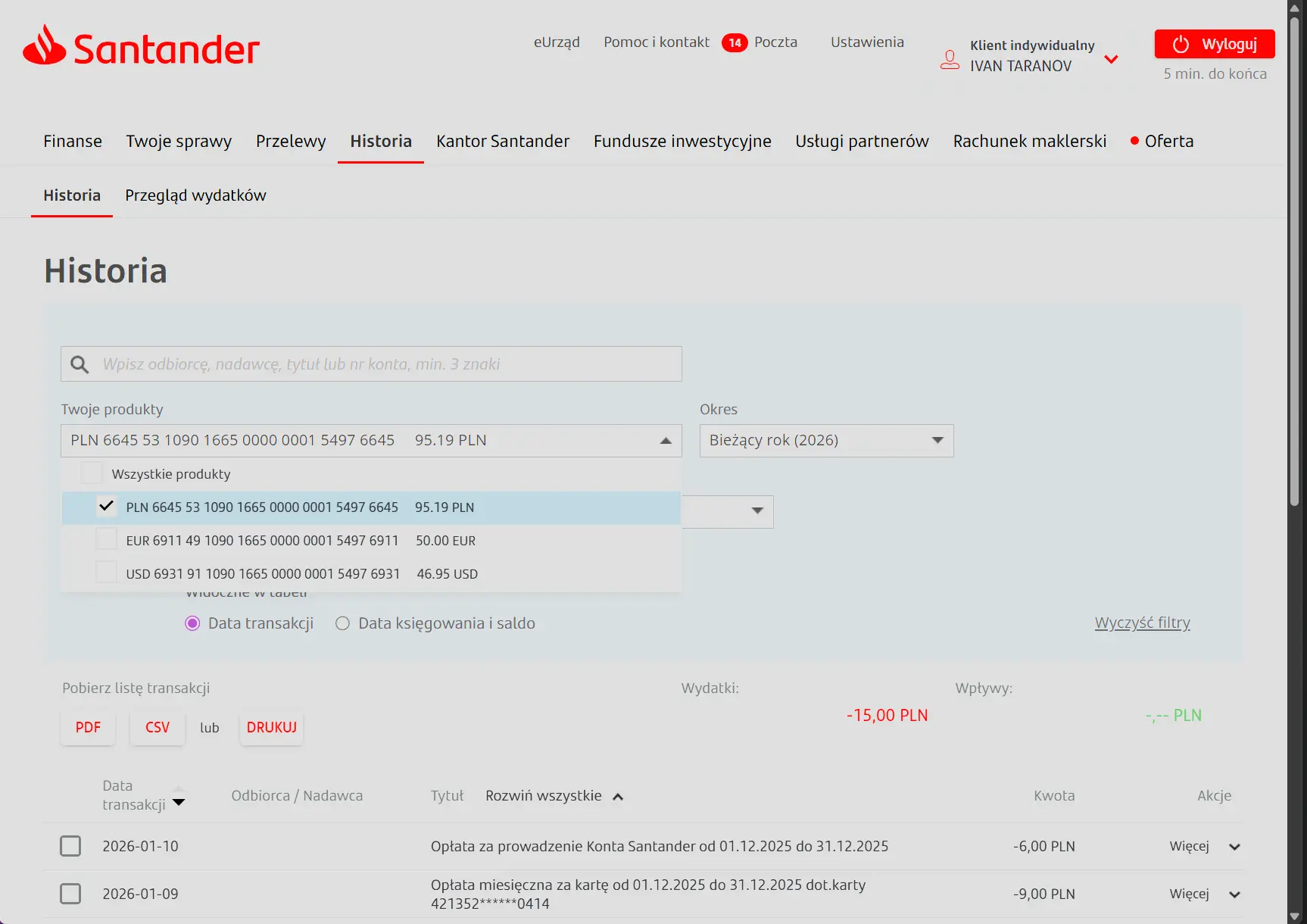Image resolution: width=1307 pixels, height=924 pixels.
Task: Collapse the Twoje produkty account dropdown
Action: coord(666,441)
